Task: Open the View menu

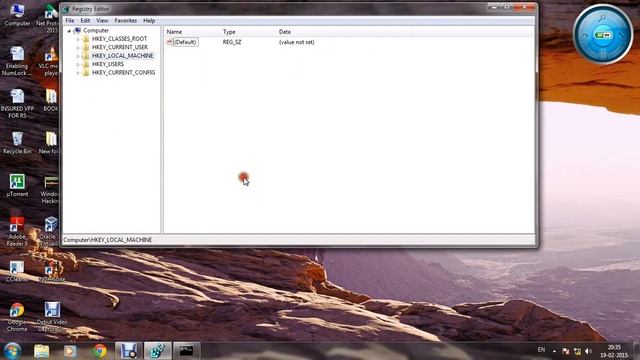Action: (x=102, y=20)
